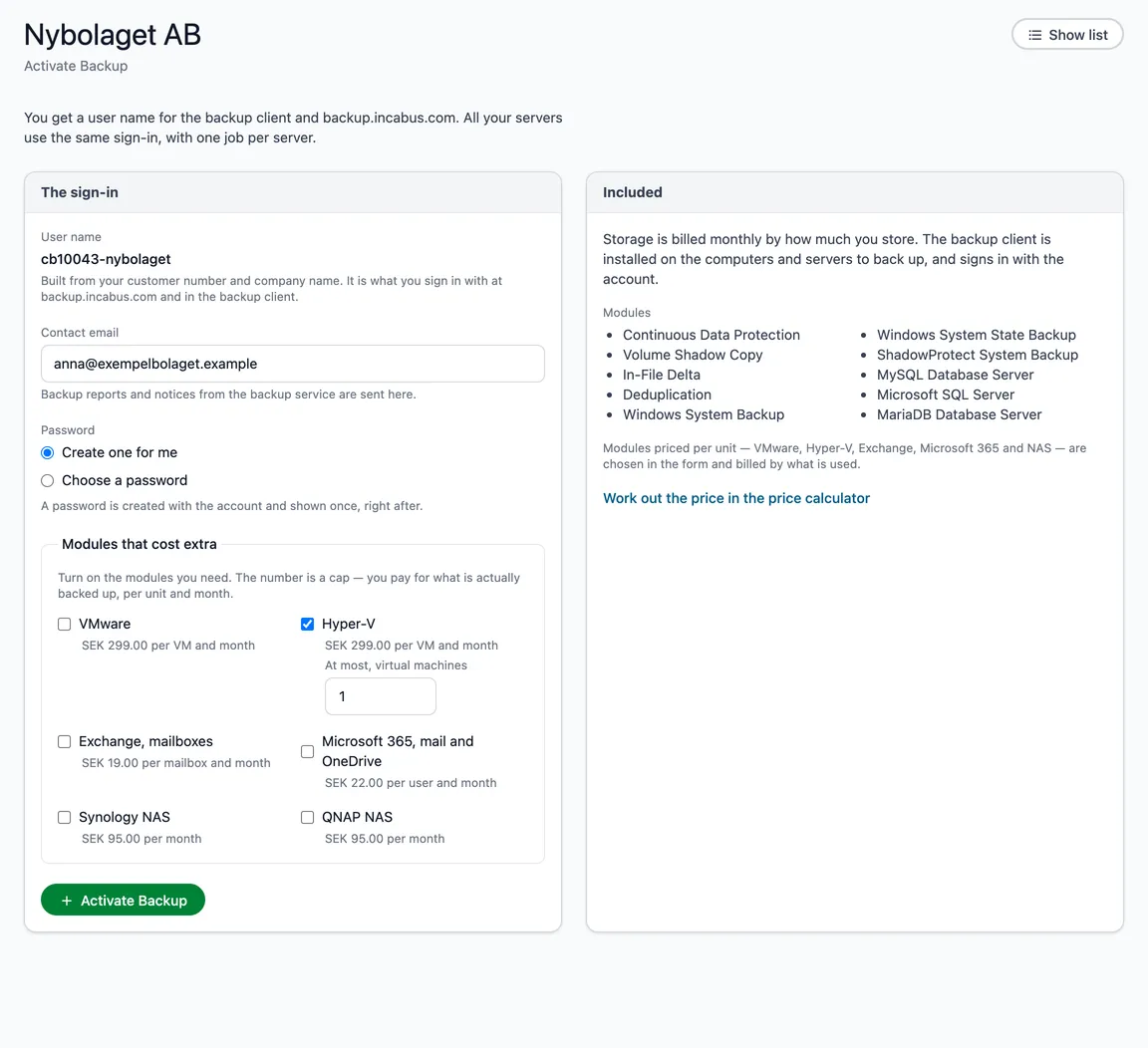Uncheck the Hyper-V module checkbox
The width and height of the screenshot is (1148, 1048).
pos(308,624)
